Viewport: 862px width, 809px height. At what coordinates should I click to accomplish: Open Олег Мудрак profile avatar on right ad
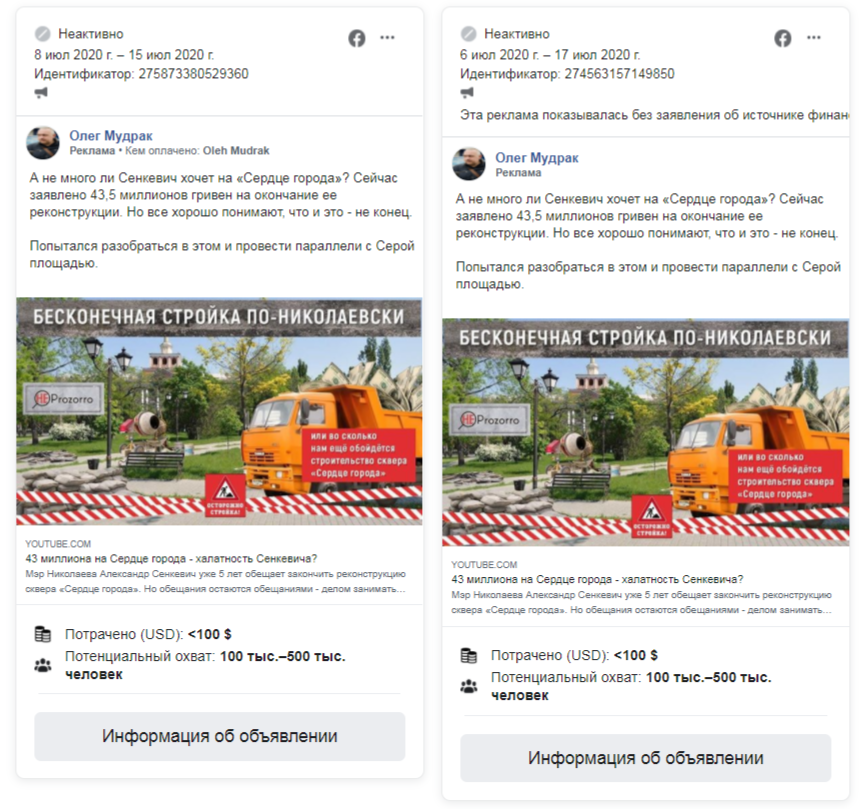coord(469,164)
